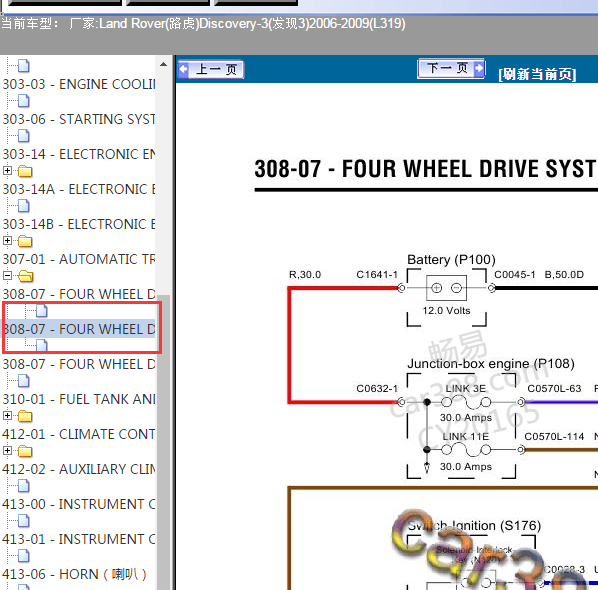Click the 刷新当前页 refresh link
598x590 pixels.
click(x=537, y=74)
